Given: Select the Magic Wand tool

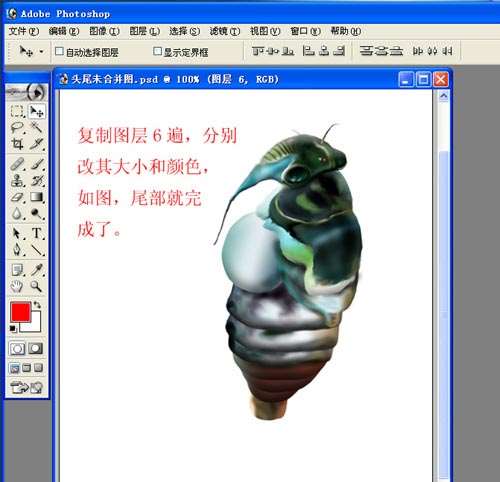Looking at the screenshot, I should click(36, 128).
